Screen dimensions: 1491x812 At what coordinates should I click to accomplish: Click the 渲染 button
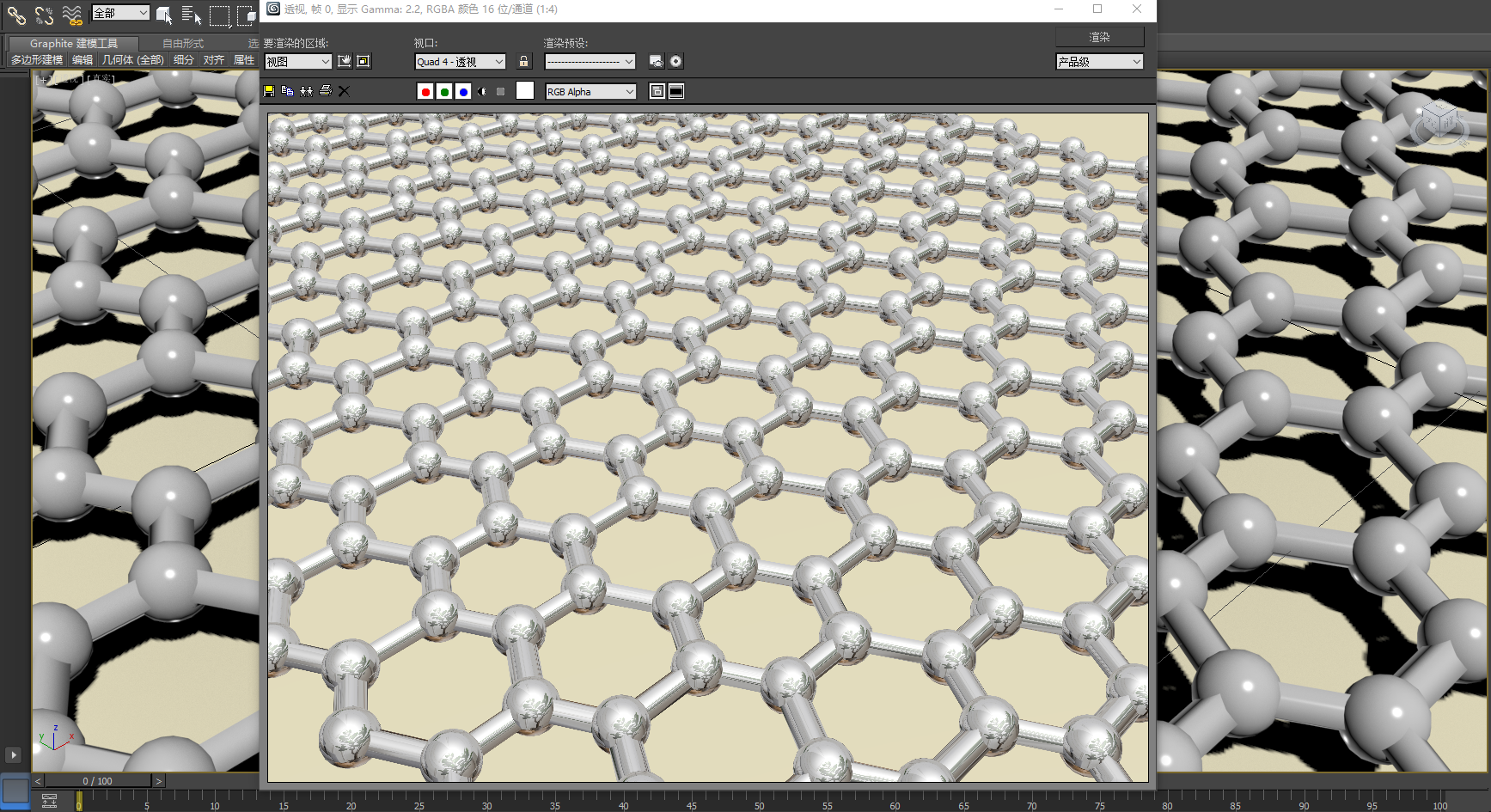[1100, 37]
